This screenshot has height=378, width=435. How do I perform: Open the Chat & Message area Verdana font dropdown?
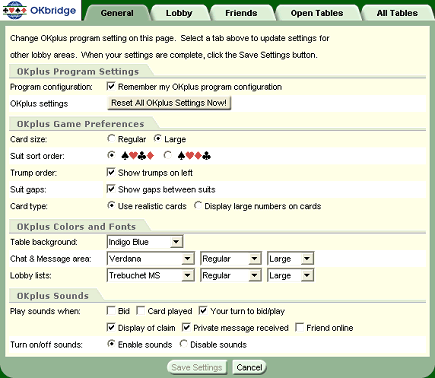pyautogui.click(x=151, y=259)
